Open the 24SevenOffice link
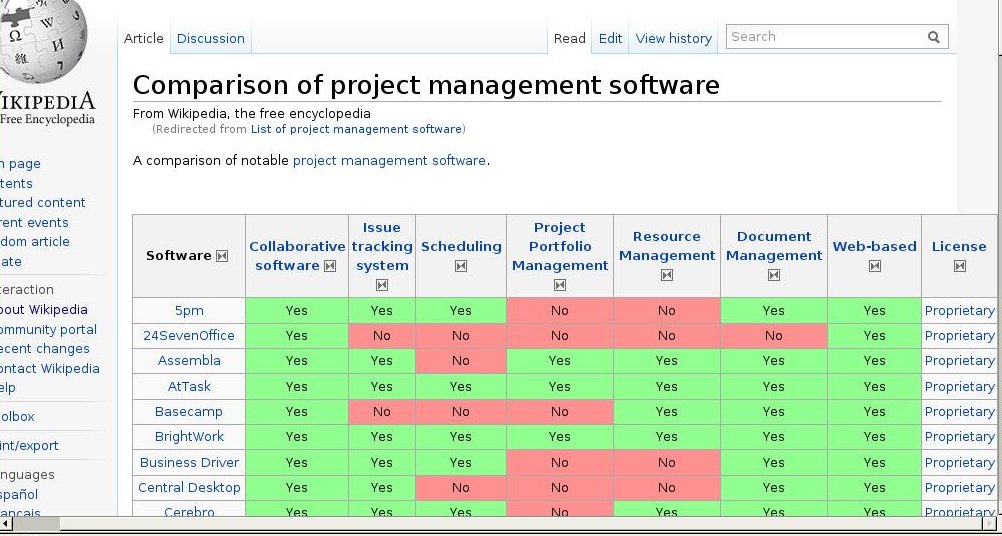 point(189,335)
